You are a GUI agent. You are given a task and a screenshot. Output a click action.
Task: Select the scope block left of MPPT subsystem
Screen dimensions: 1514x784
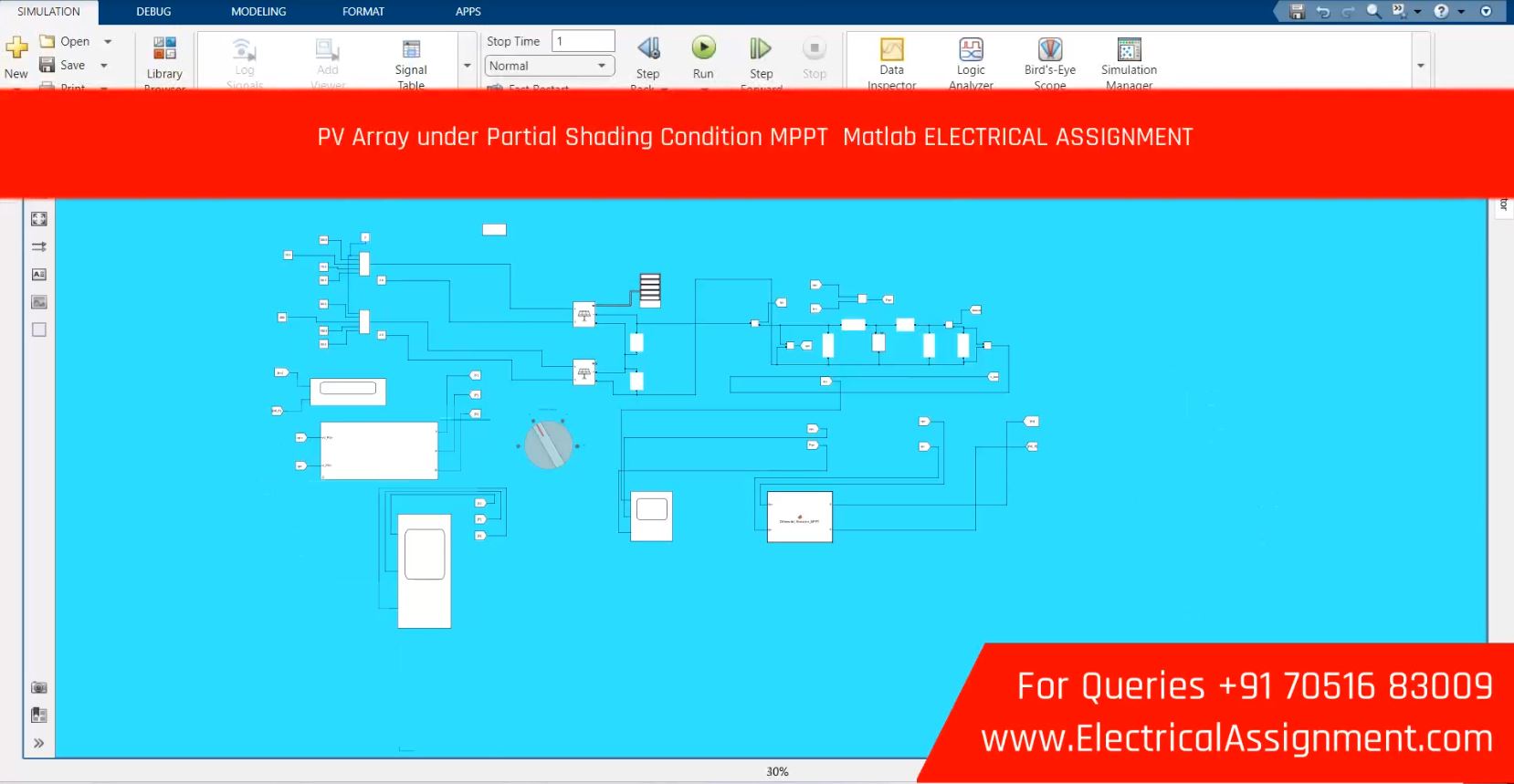[x=652, y=517]
